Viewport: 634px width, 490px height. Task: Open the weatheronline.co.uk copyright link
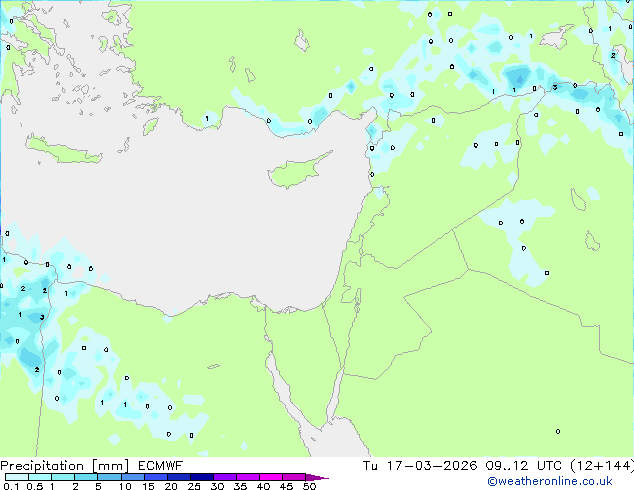tap(549, 481)
